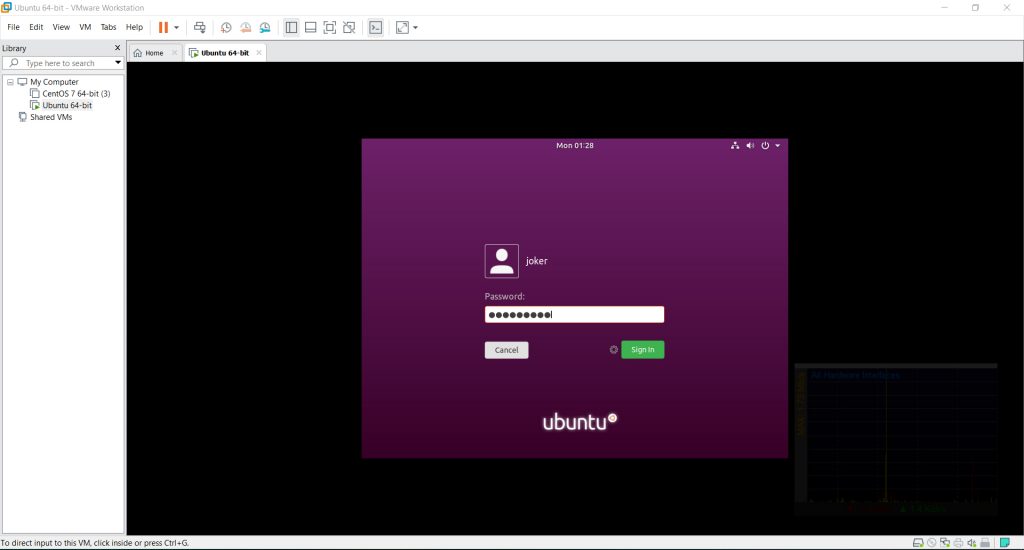Toggle the thumbnail bar view
The width and height of the screenshot is (1024, 550).
click(311, 27)
